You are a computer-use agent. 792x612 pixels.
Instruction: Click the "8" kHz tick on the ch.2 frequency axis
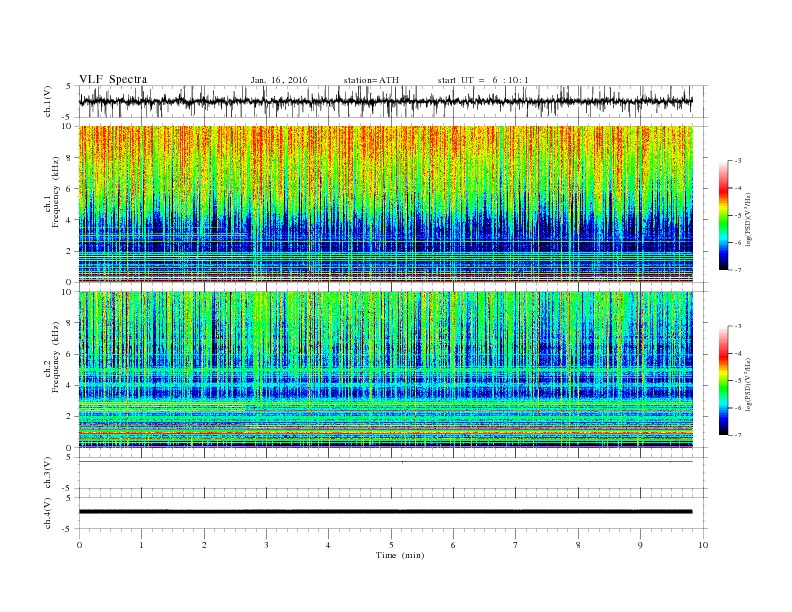coord(70,323)
